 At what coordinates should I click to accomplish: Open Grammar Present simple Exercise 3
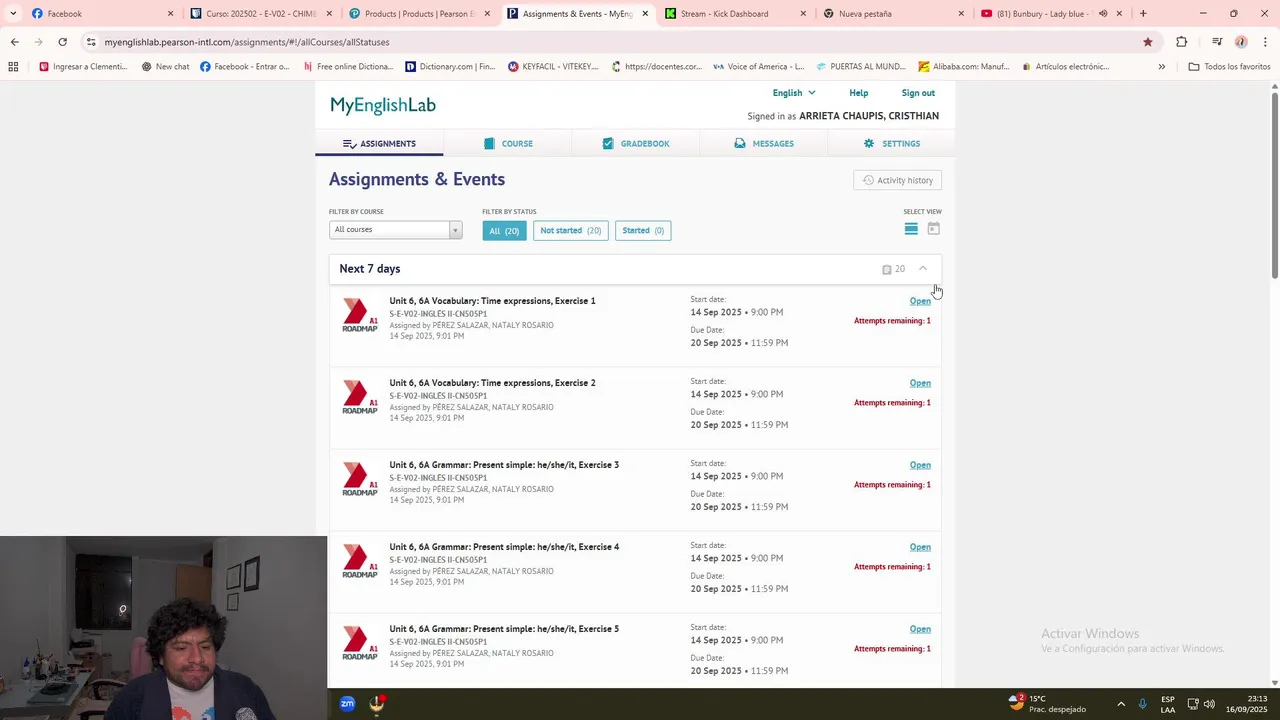pos(920,465)
